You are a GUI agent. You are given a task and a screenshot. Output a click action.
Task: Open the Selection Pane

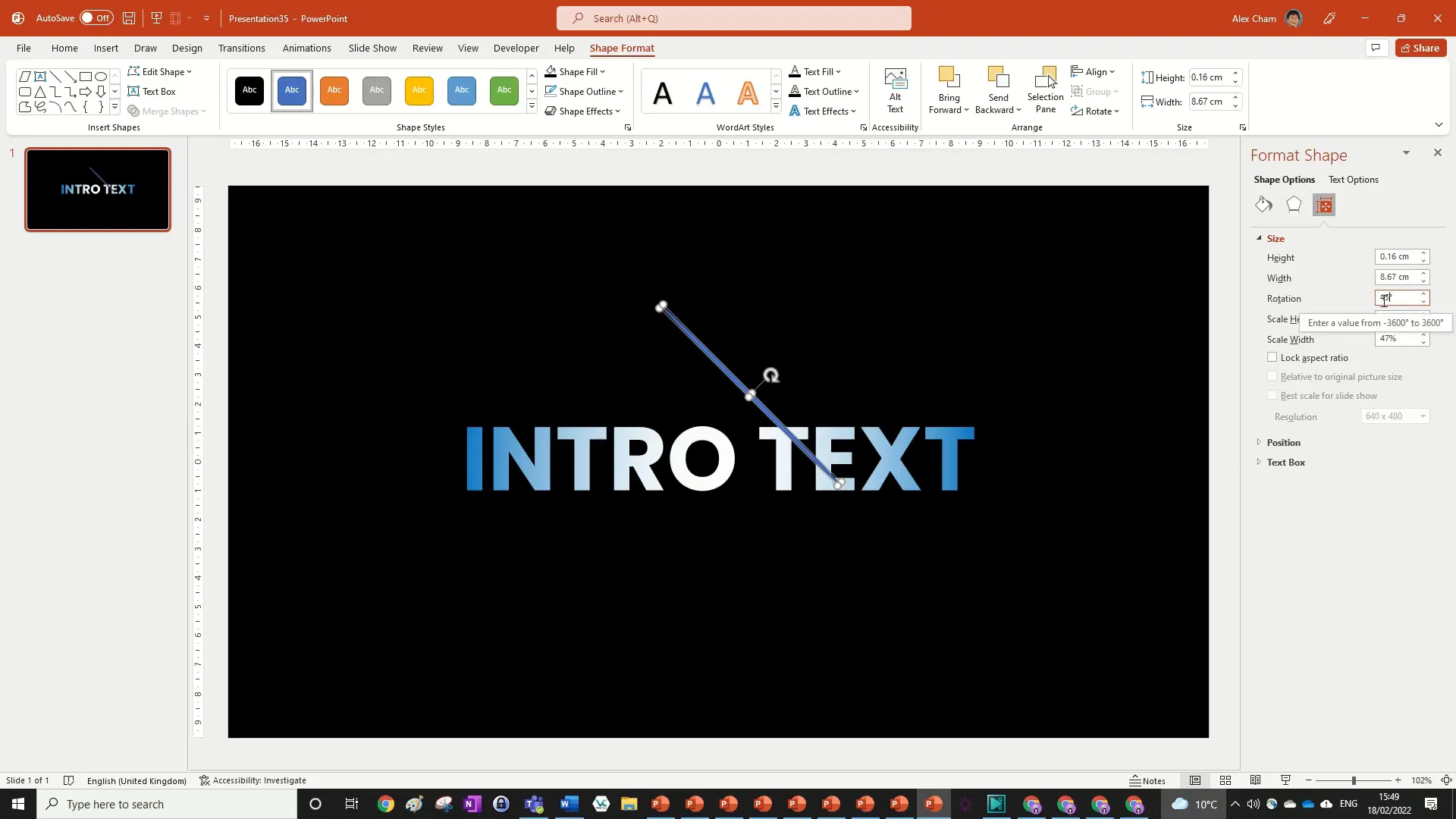pos(1045,90)
